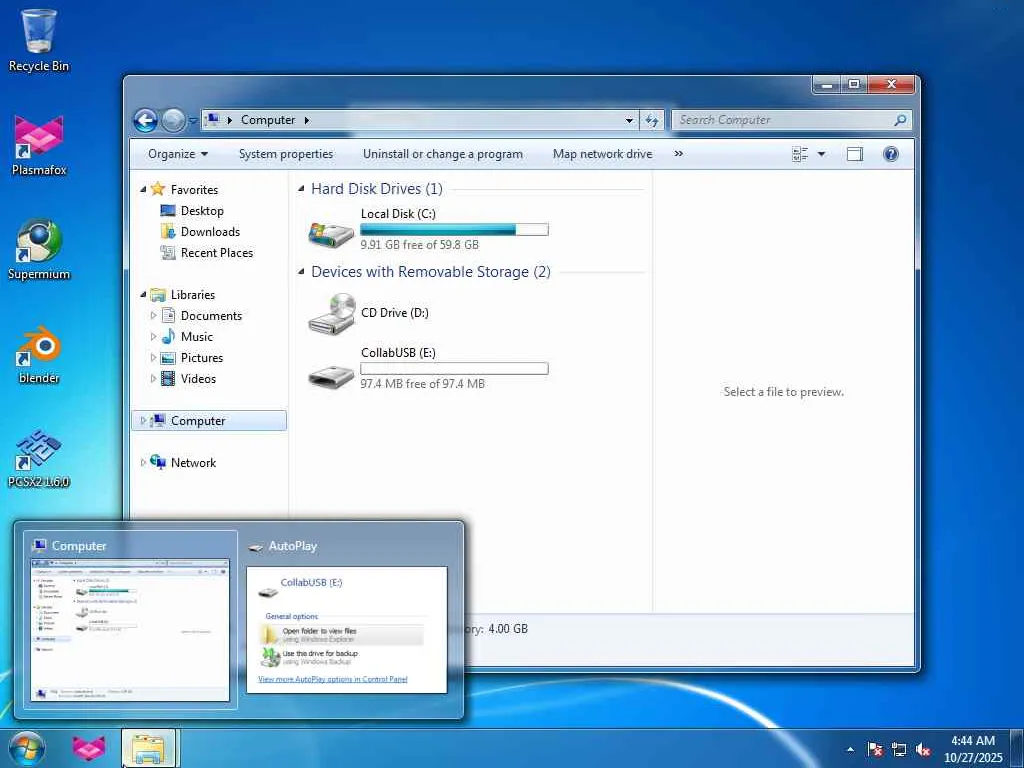This screenshot has width=1024, height=768.
Task: Select Computer in navigation pane
Action: [x=209, y=421]
